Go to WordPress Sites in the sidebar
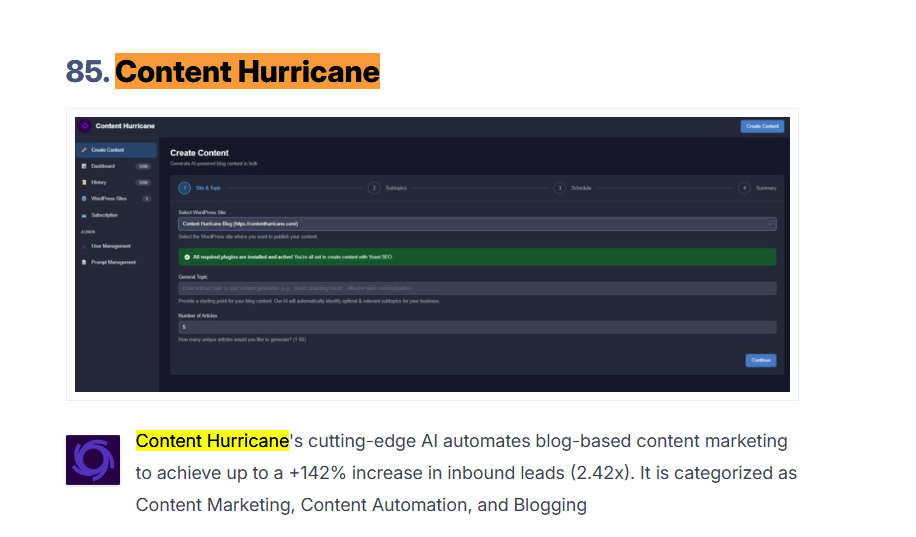The width and height of the screenshot is (916, 537). 116,199
